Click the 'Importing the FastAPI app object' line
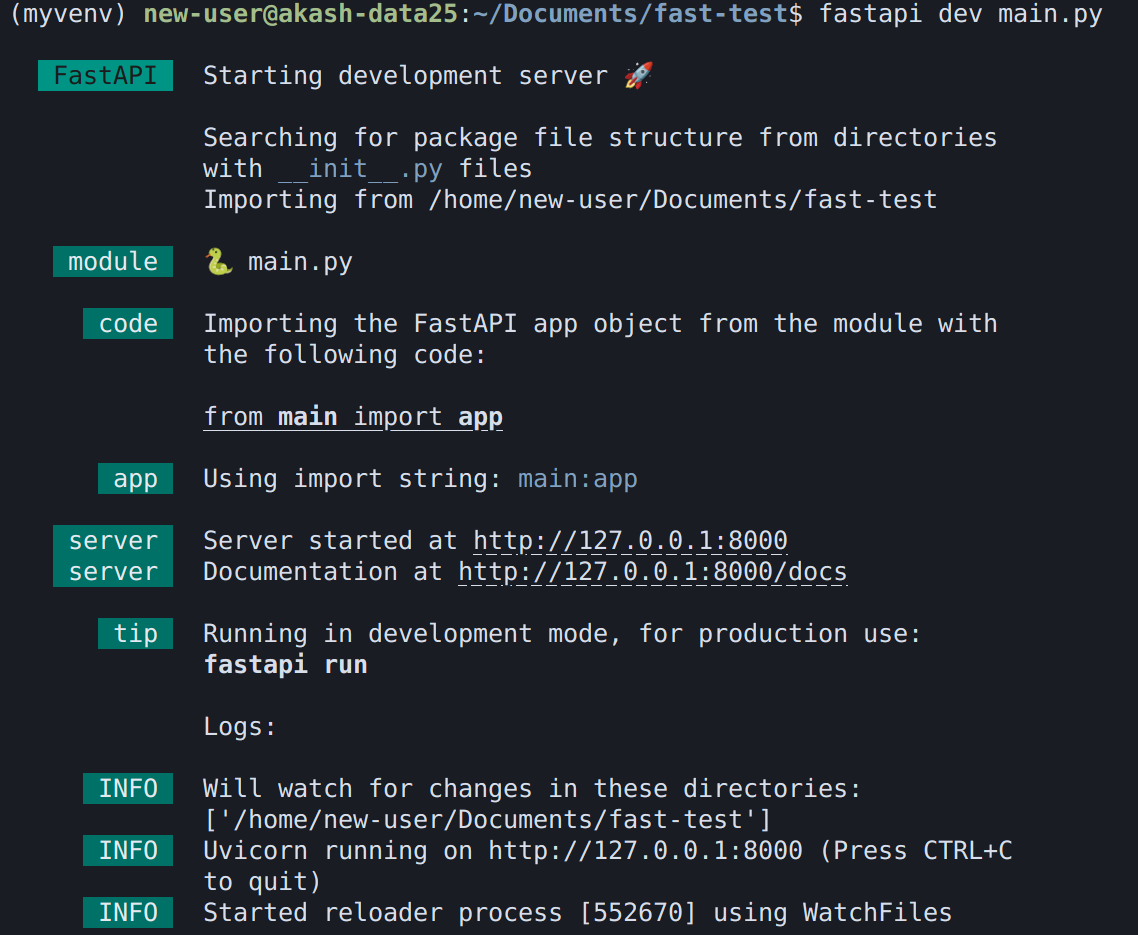This screenshot has height=935, width=1138. click(600, 324)
